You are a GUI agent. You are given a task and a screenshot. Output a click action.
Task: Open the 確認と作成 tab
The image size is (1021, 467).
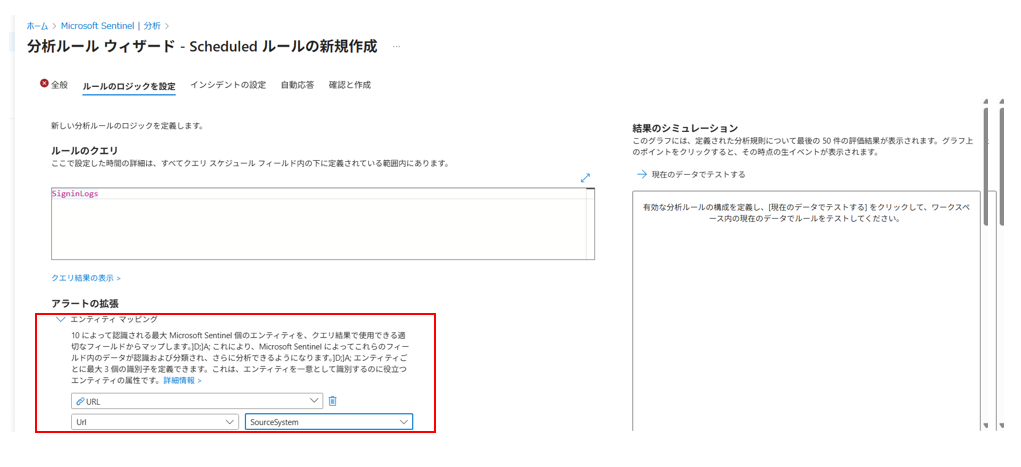click(349, 85)
